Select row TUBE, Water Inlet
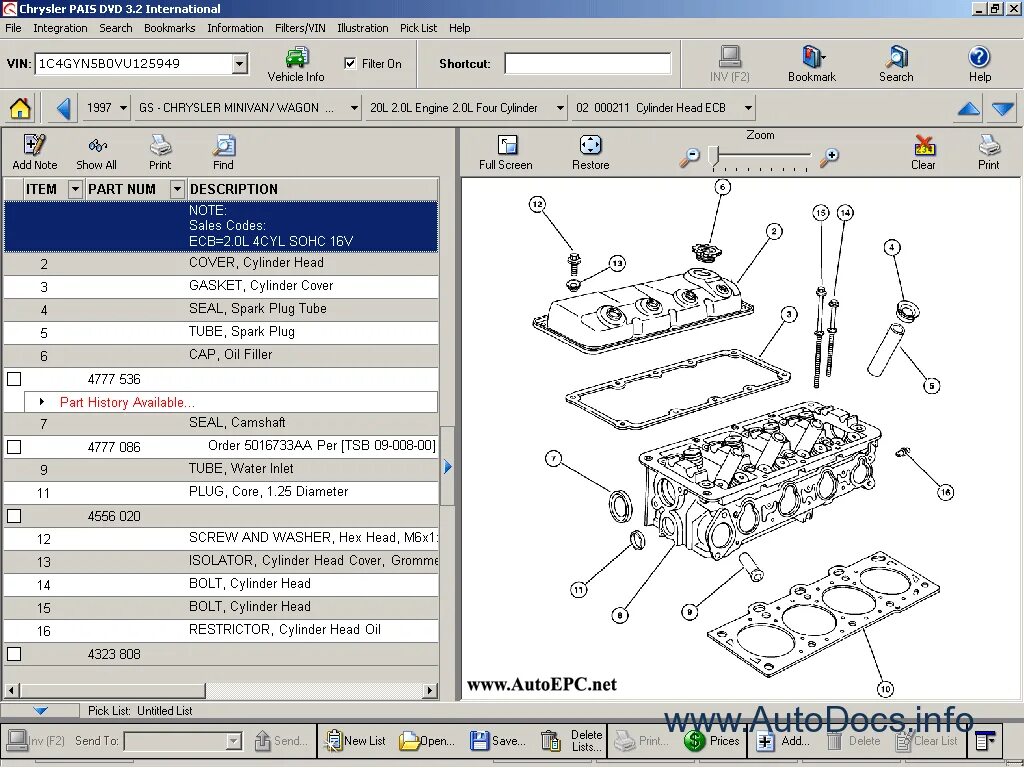 pos(221,469)
